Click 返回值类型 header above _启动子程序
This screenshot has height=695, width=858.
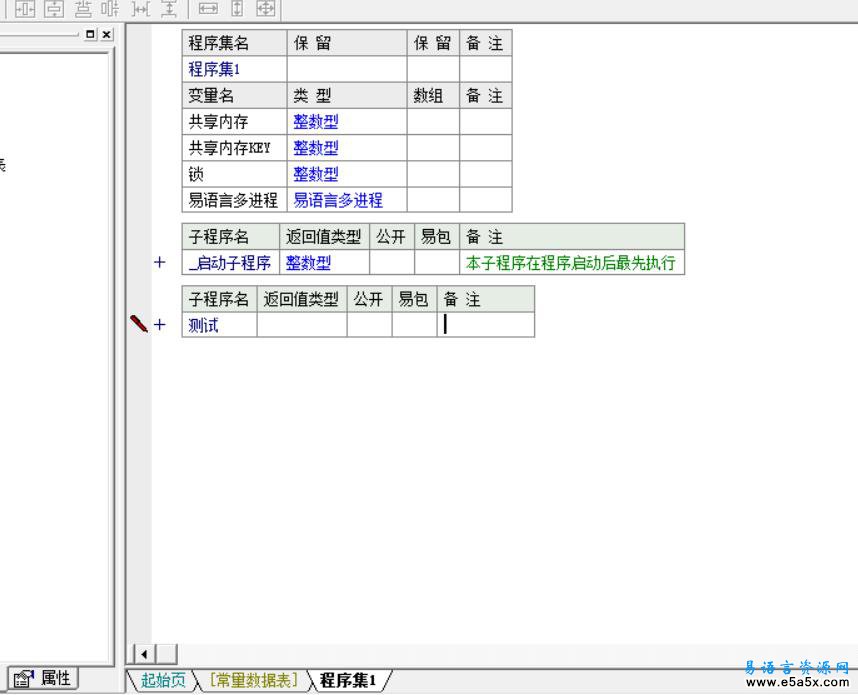pyautogui.click(x=324, y=237)
